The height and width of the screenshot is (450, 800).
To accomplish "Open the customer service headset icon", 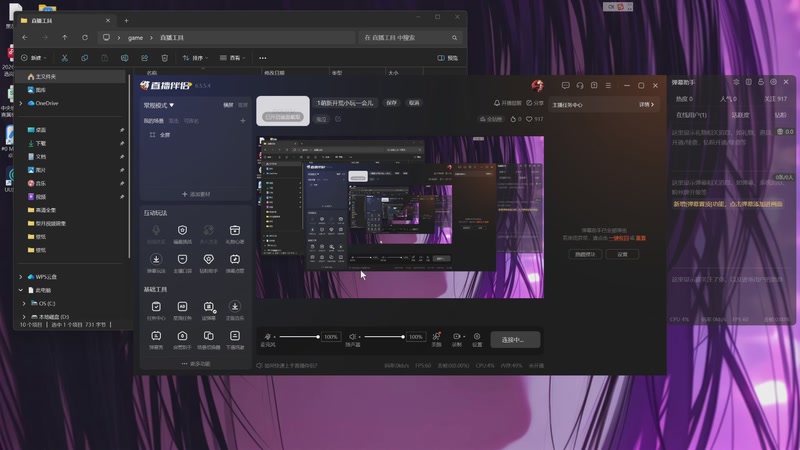I will click(x=580, y=86).
